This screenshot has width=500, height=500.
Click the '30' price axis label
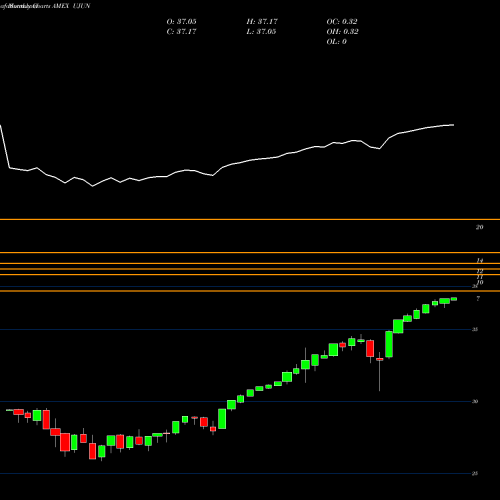coord(475,401)
